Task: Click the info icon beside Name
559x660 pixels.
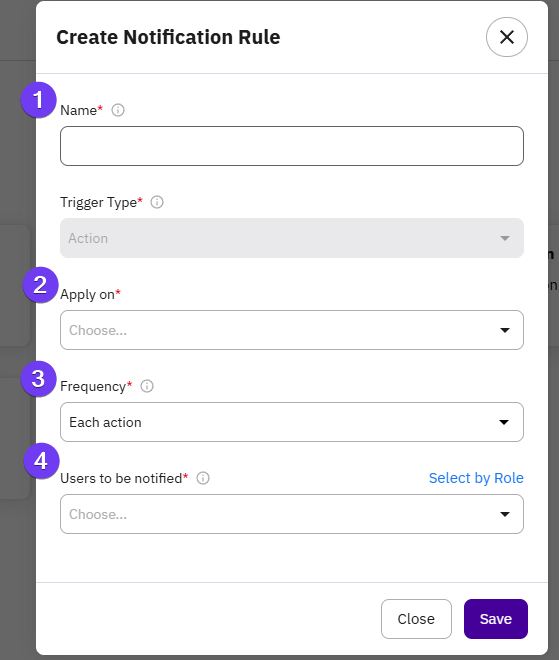Action: click(x=118, y=110)
